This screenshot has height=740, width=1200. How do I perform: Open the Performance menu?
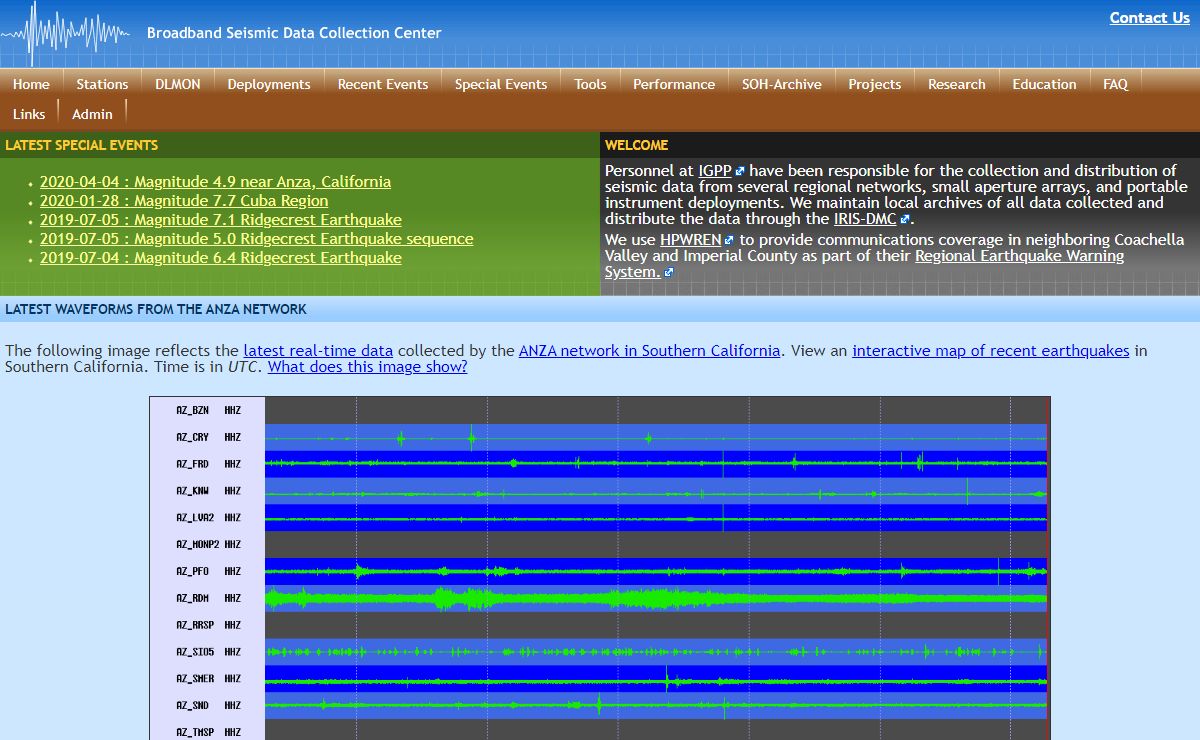pyautogui.click(x=674, y=84)
